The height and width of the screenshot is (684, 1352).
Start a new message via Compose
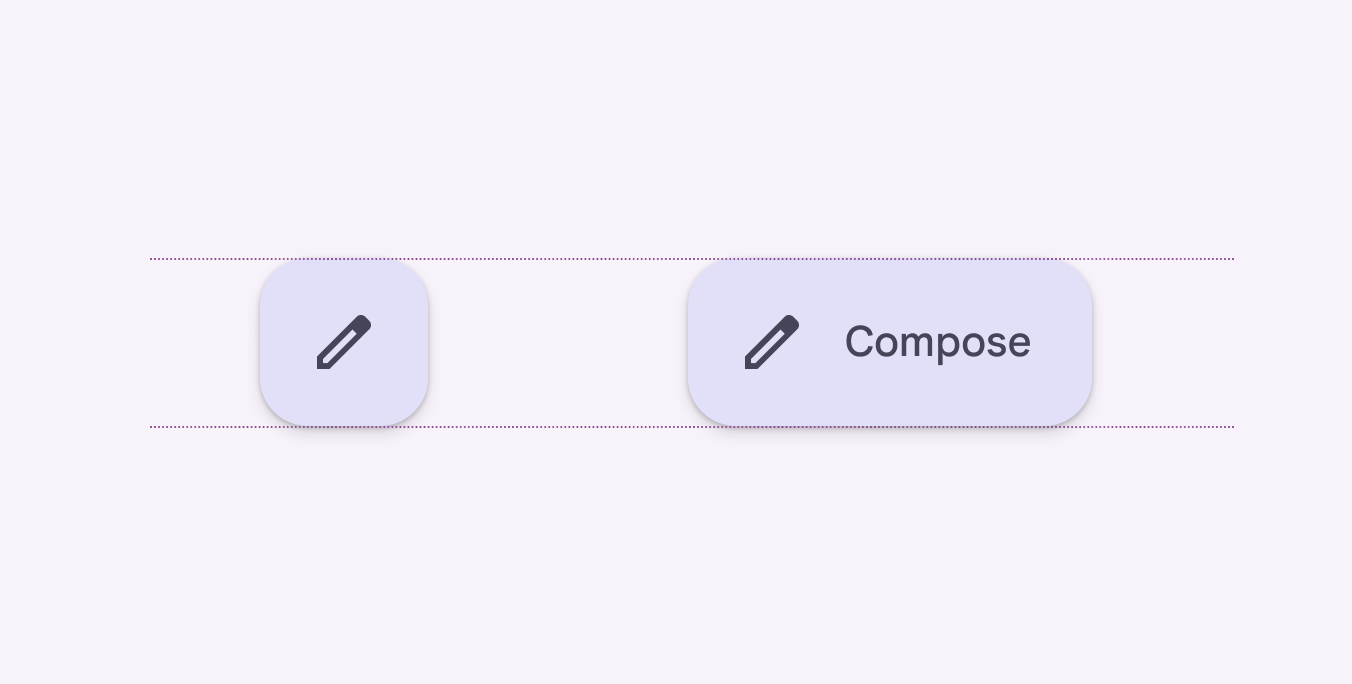[890, 342]
